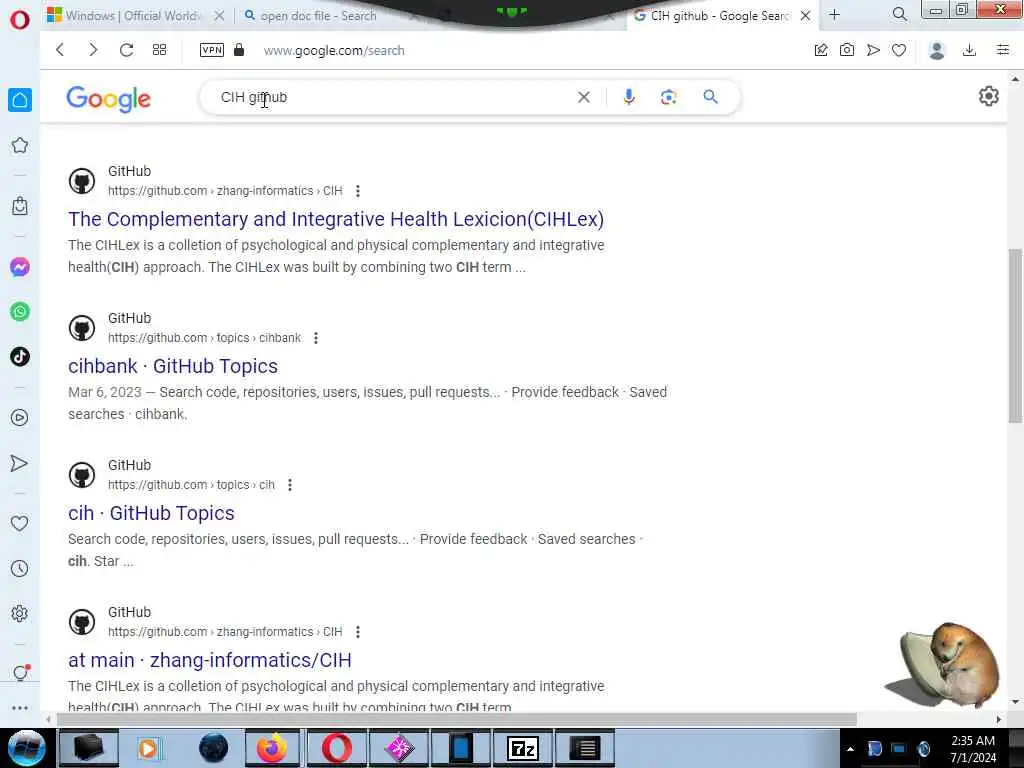Image resolution: width=1024 pixels, height=768 pixels.
Task: Click the Google search box text
Action: (254, 97)
